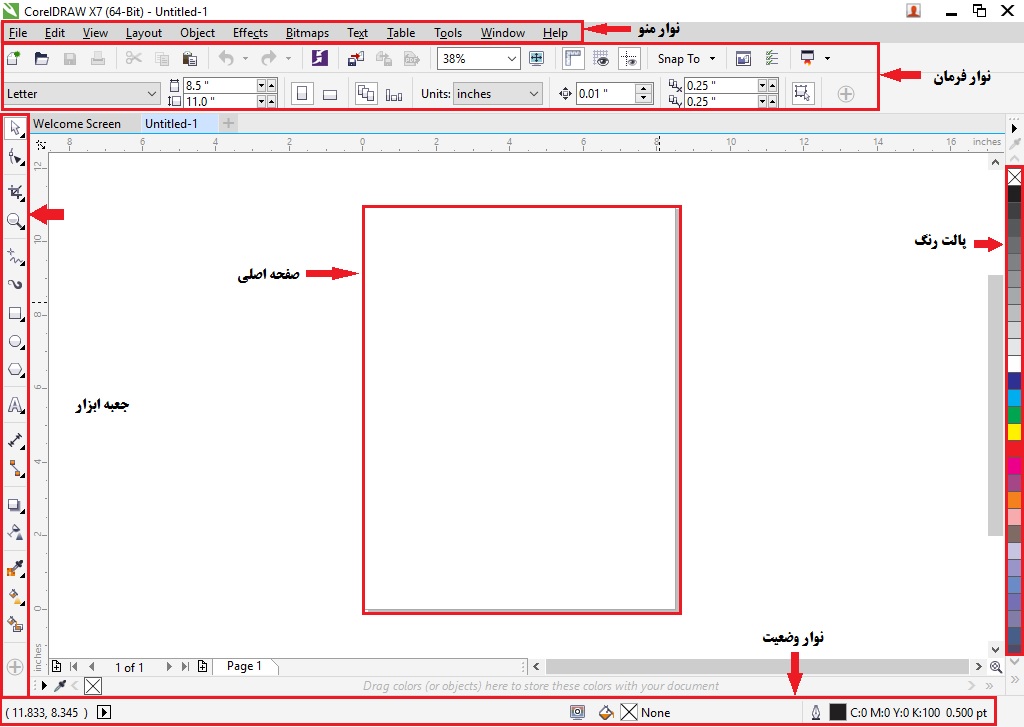1024x727 pixels.
Task: Select the Interactive Fill tool
Action: [x=15, y=596]
